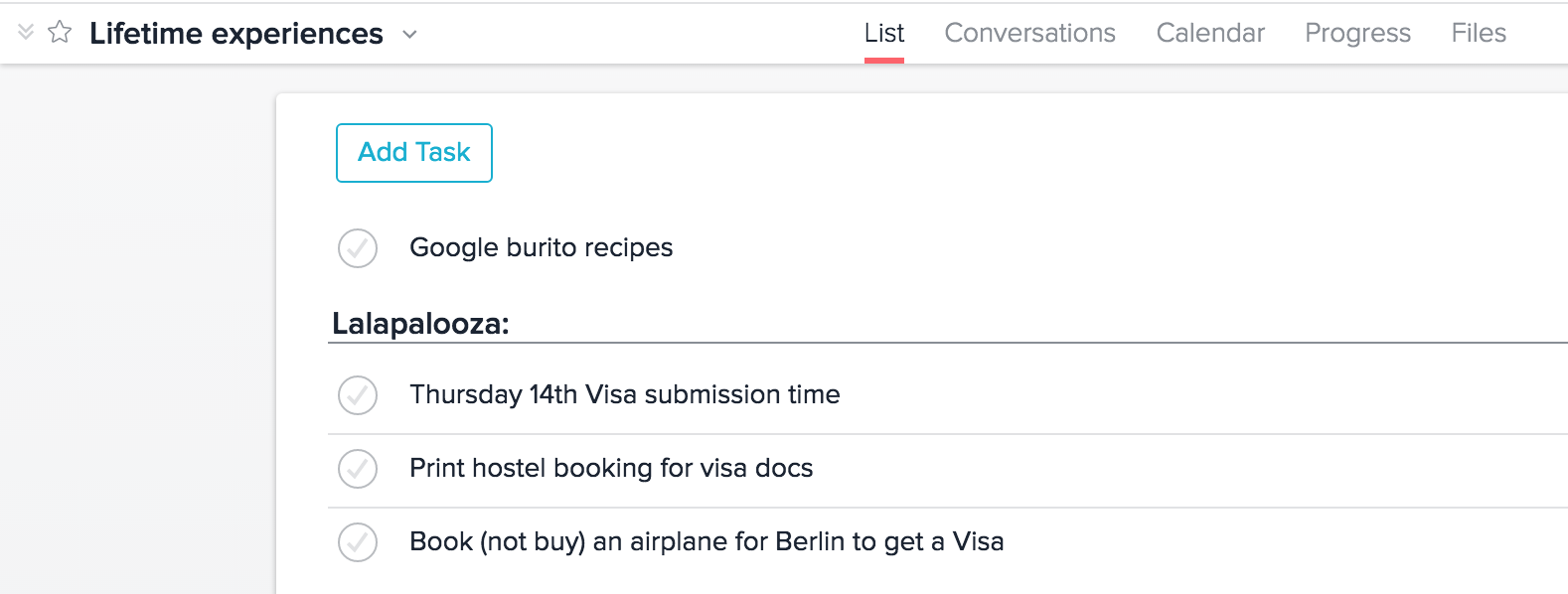View the Progress tab
Screen dimensions: 1568x594
click(1357, 34)
